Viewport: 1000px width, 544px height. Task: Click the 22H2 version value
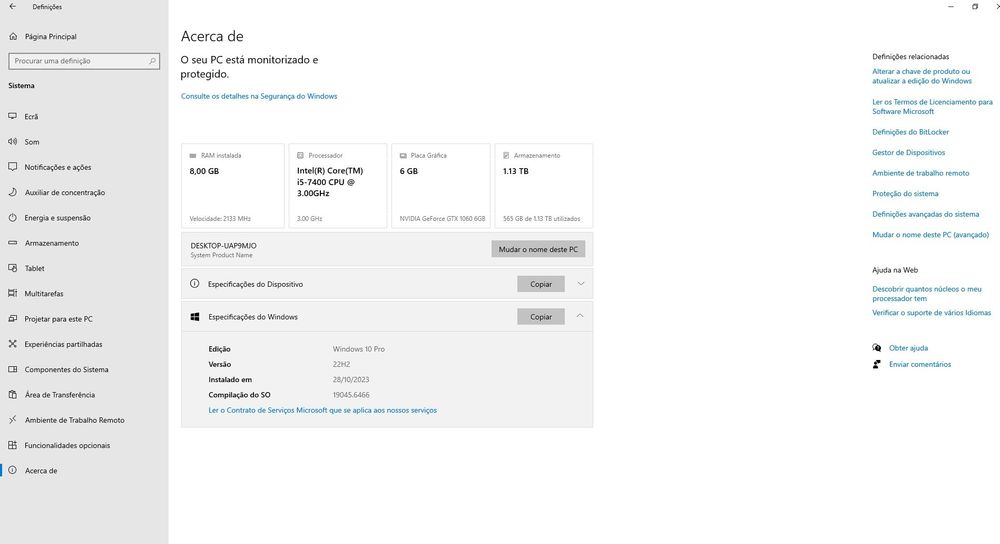341,364
